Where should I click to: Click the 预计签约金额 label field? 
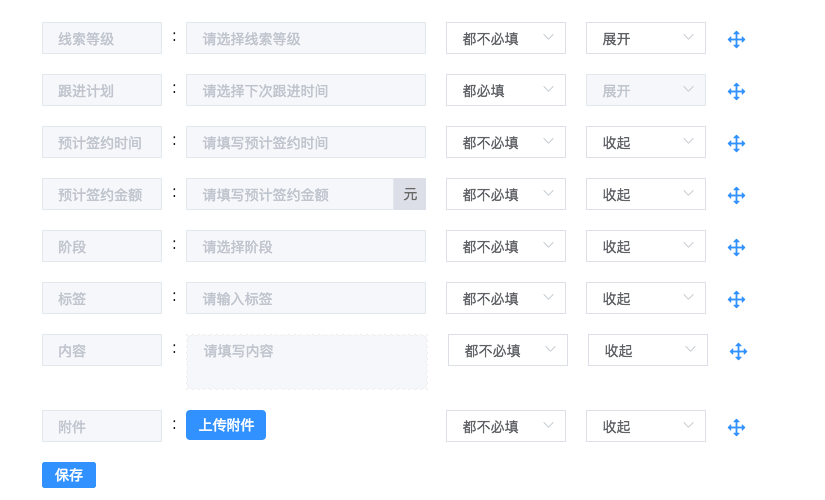[102, 194]
